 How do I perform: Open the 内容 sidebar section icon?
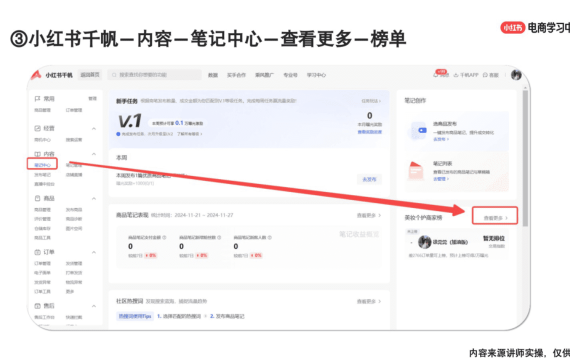[x=37, y=154]
